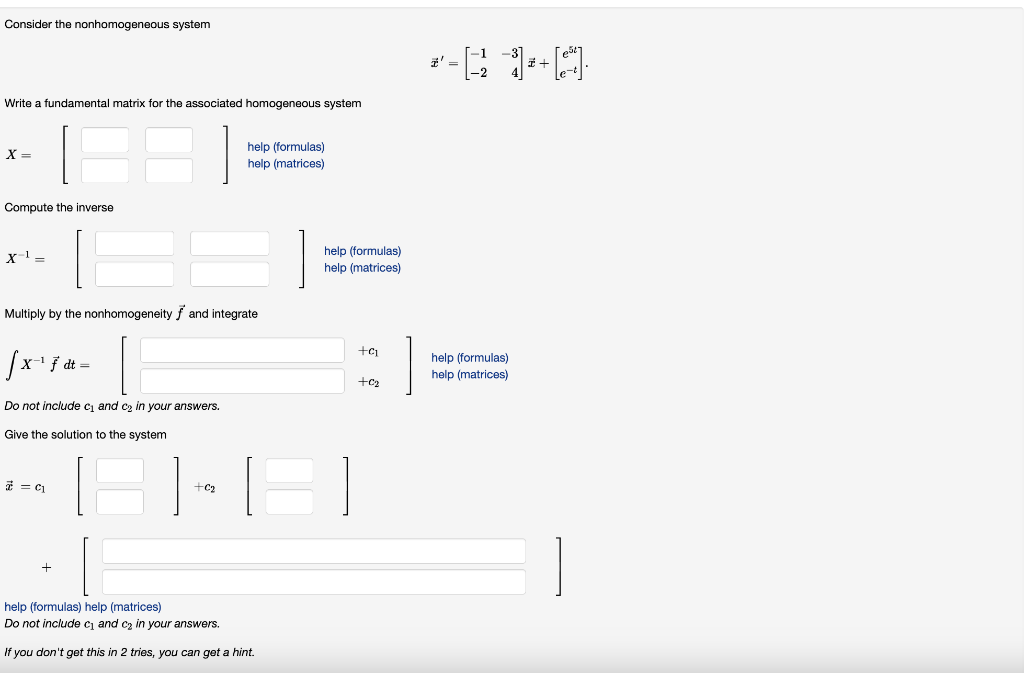Select the bottom entry of the c2 vector
Viewport: 1024px width, 673px height.
(288, 500)
